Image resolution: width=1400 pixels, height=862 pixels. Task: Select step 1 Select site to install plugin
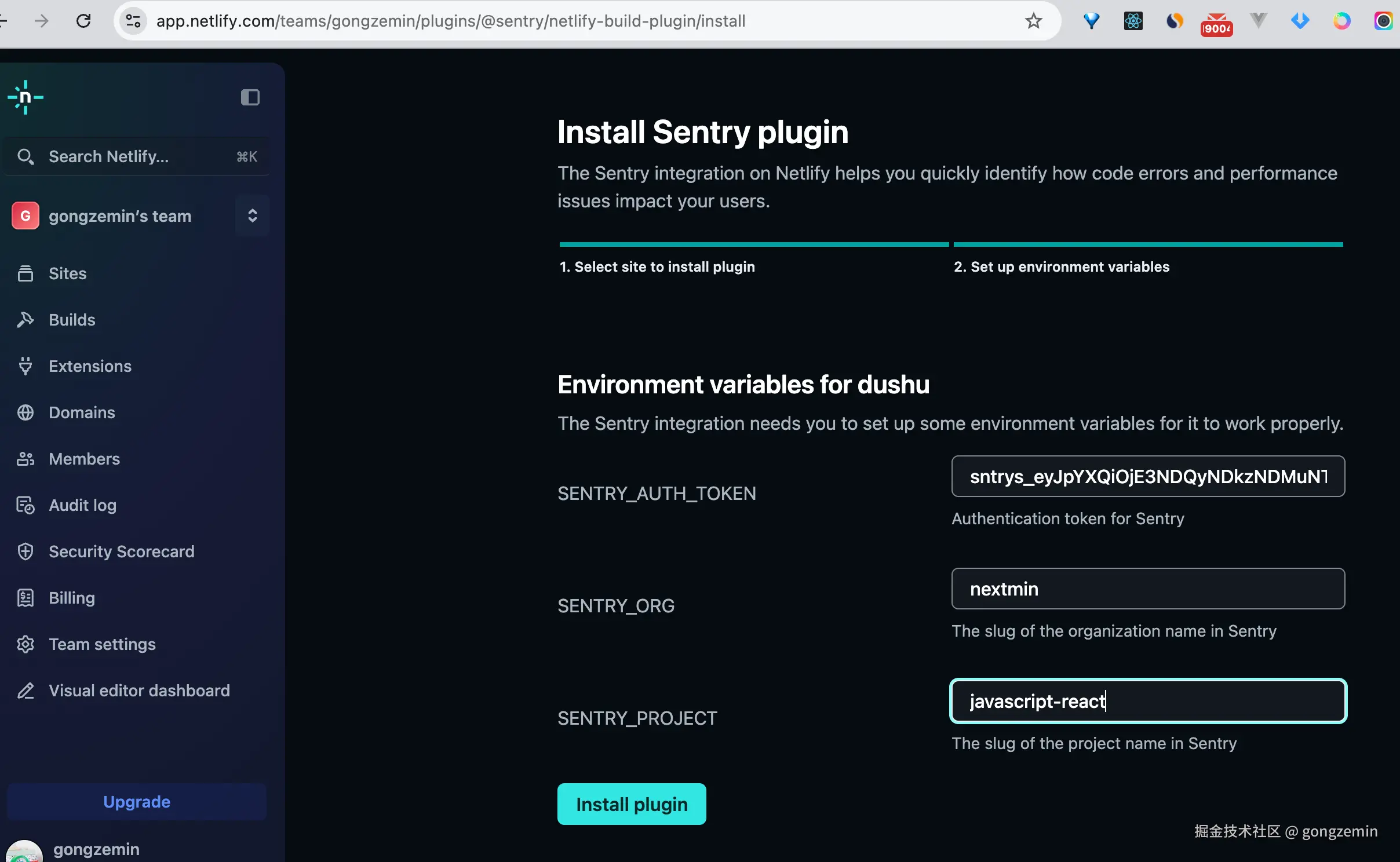[657, 266]
